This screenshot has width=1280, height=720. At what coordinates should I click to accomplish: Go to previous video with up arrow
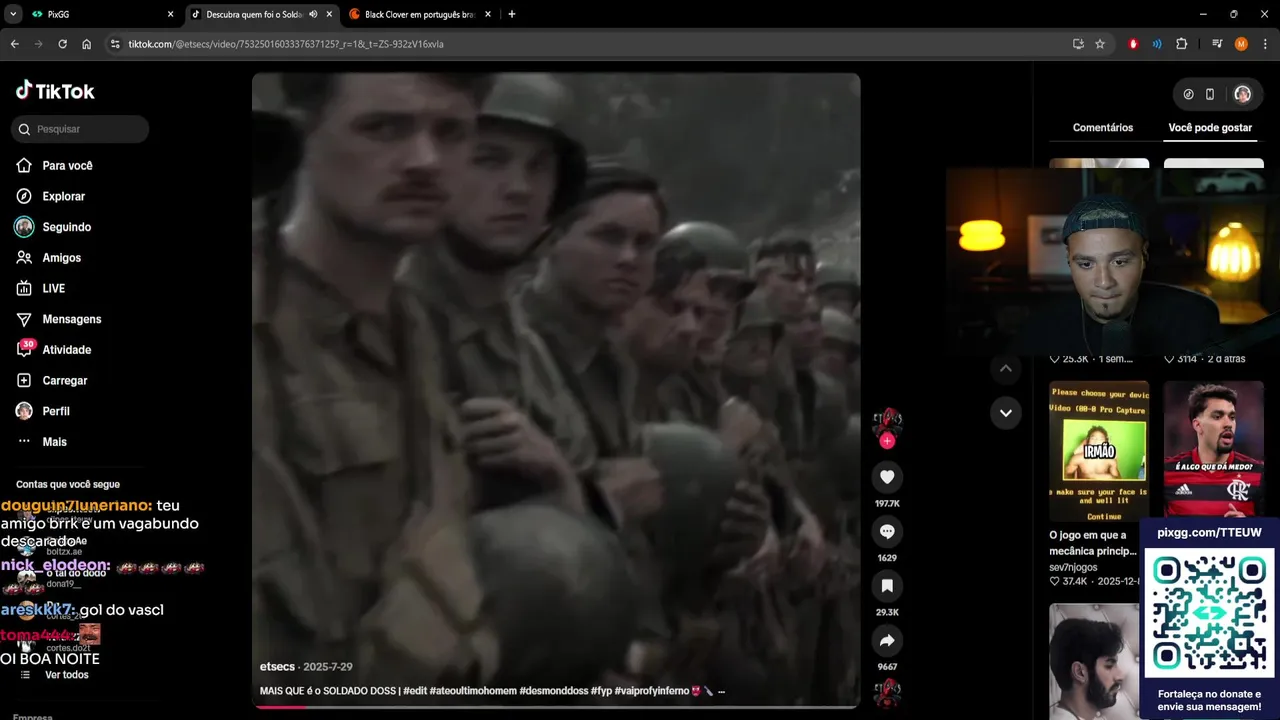coord(1006,368)
